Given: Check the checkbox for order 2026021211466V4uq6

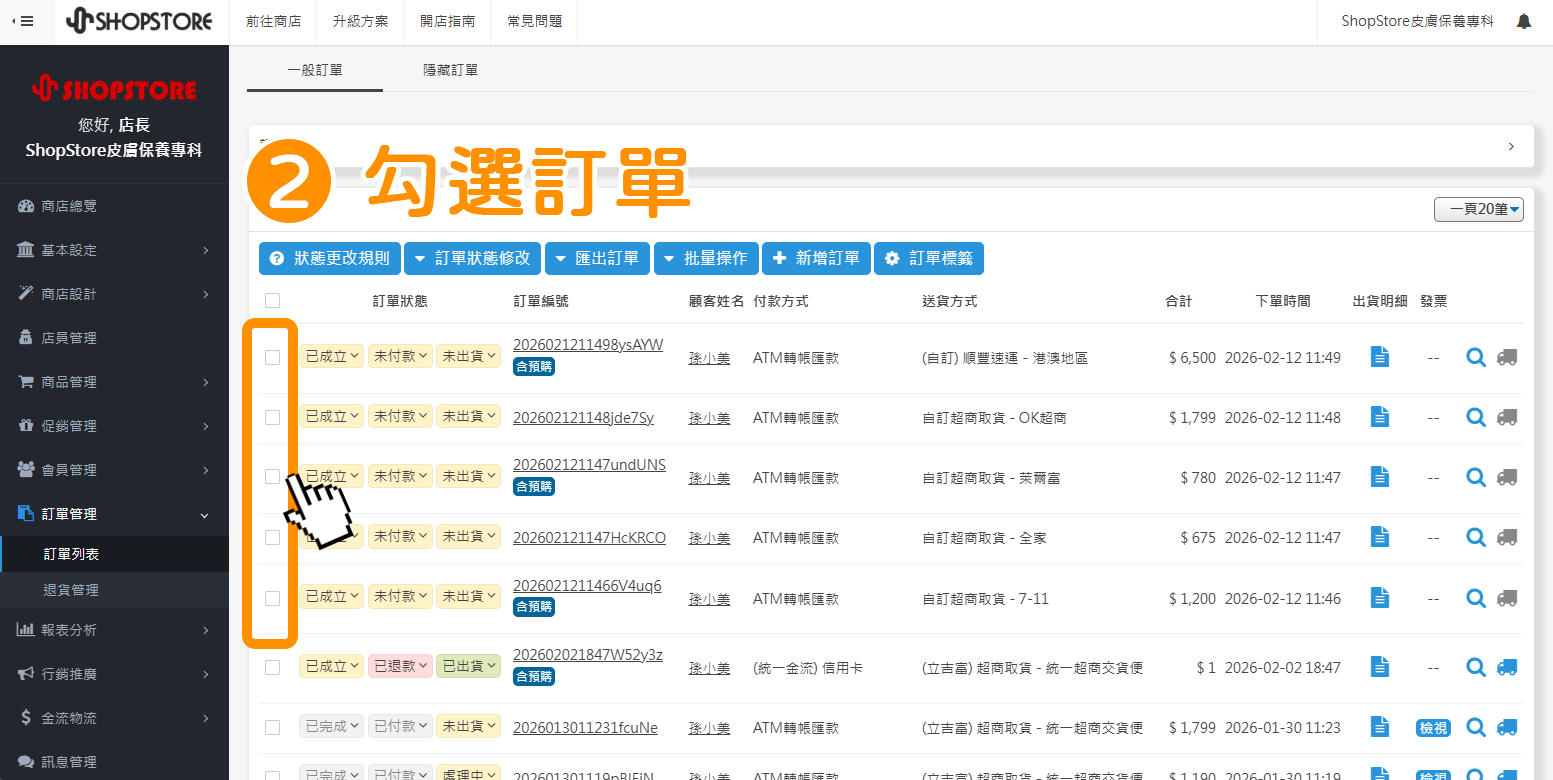Looking at the screenshot, I should click(x=272, y=597).
